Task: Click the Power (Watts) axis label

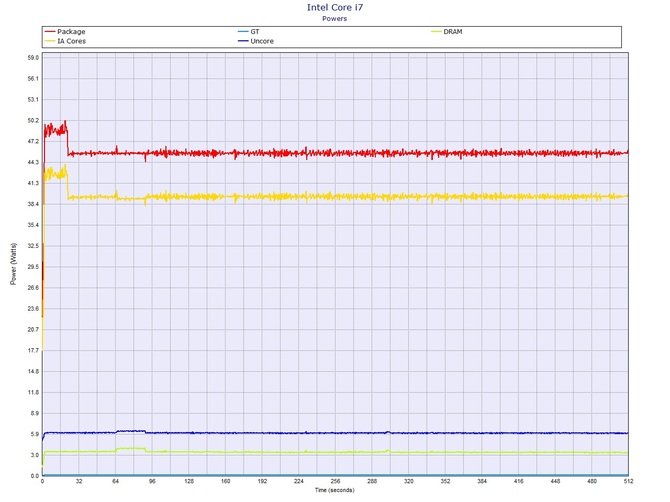Action: point(13,264)
